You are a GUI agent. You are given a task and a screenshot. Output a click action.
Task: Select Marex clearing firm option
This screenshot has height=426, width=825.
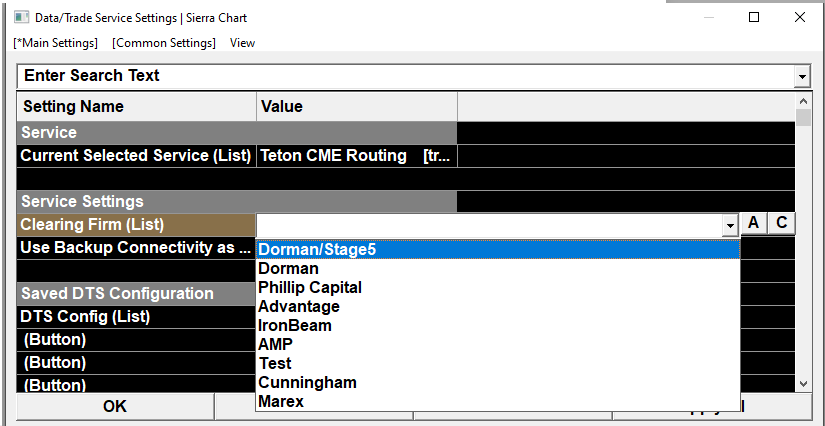click(498, 401)
